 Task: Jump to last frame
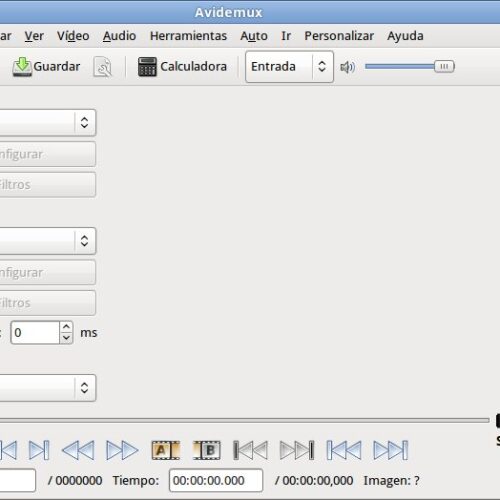[391, 450]
